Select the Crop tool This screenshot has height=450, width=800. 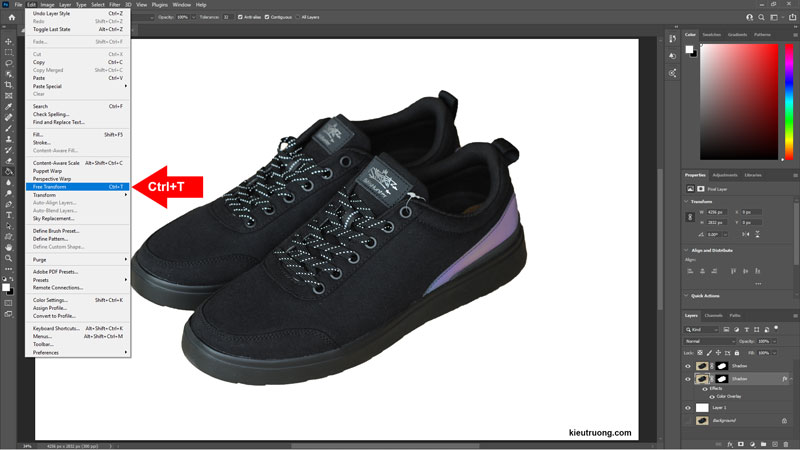9,85
